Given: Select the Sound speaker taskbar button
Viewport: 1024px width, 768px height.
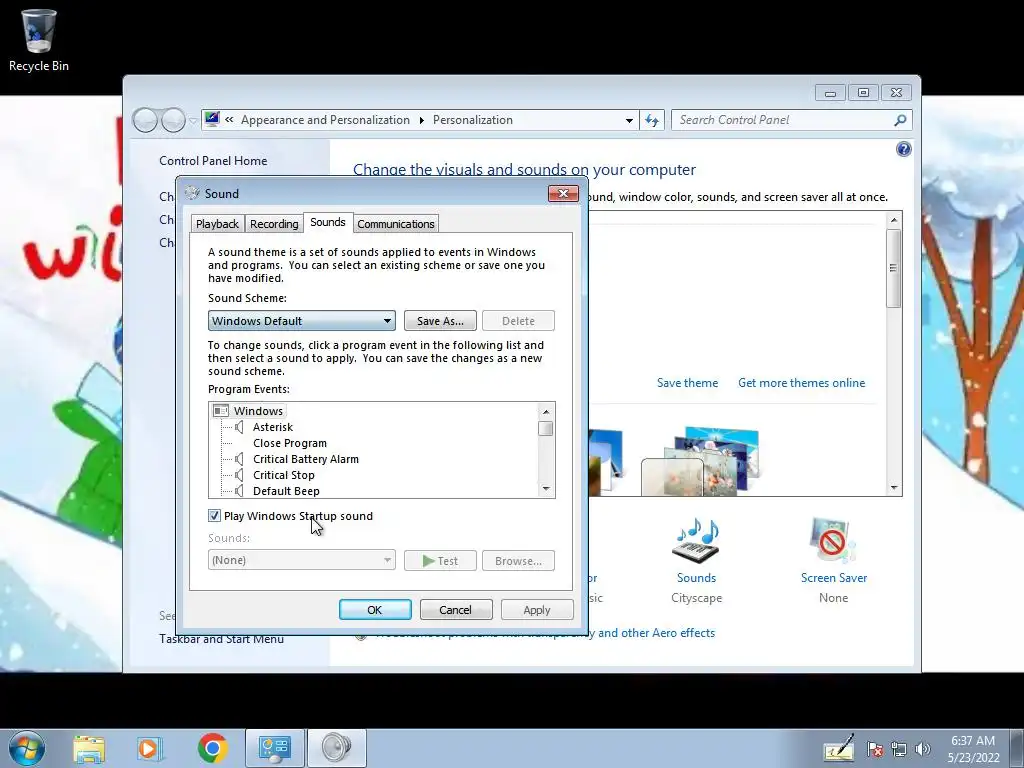Looking at the screenshot, I should tap(337, 748).
